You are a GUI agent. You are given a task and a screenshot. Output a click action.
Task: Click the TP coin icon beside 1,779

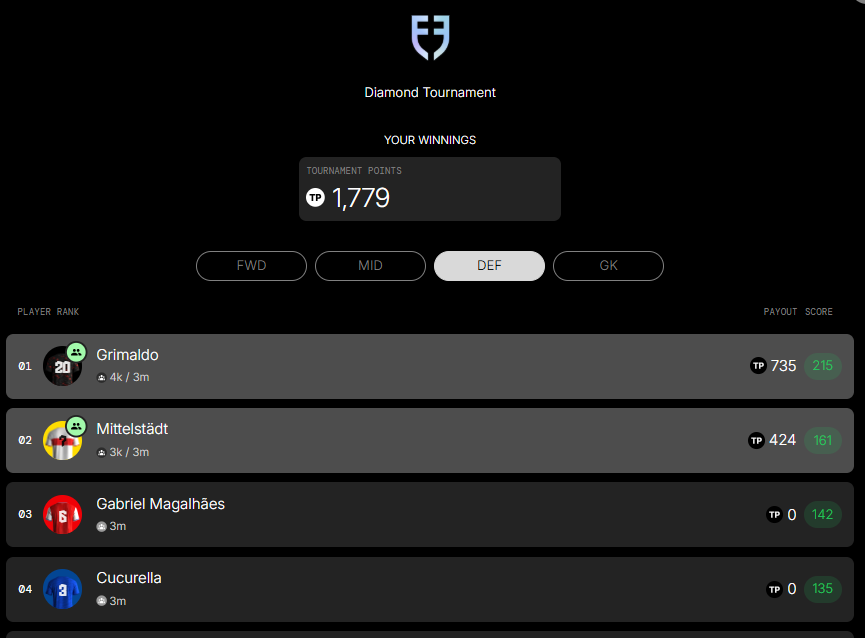pos(316,197)
